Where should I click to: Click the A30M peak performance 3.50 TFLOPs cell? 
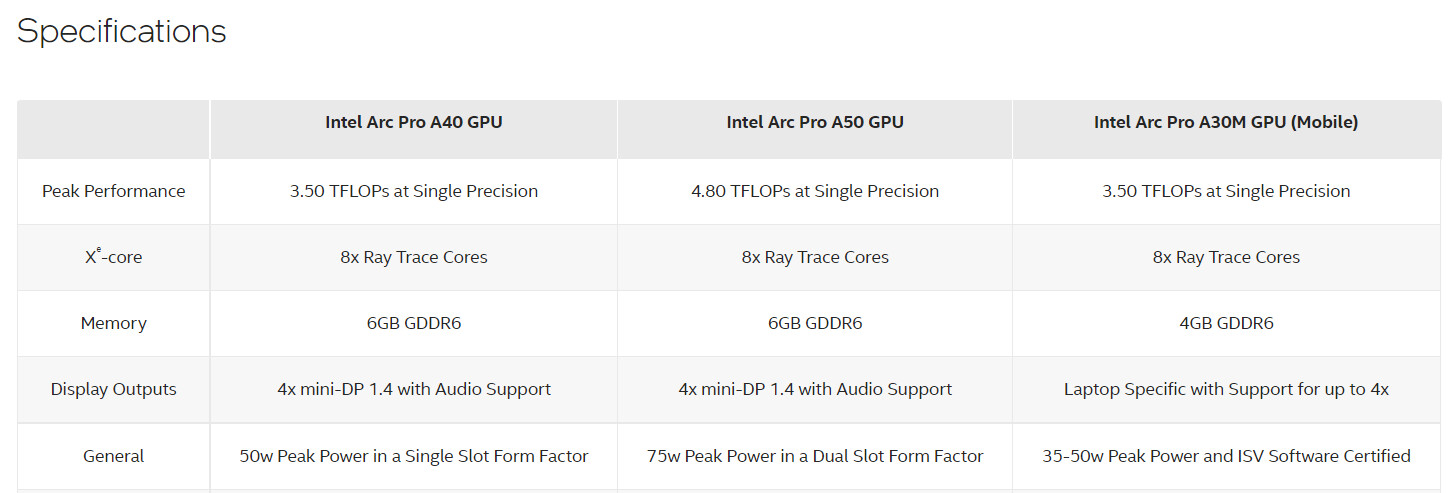pyautogui.click(x=1226, y=191)
